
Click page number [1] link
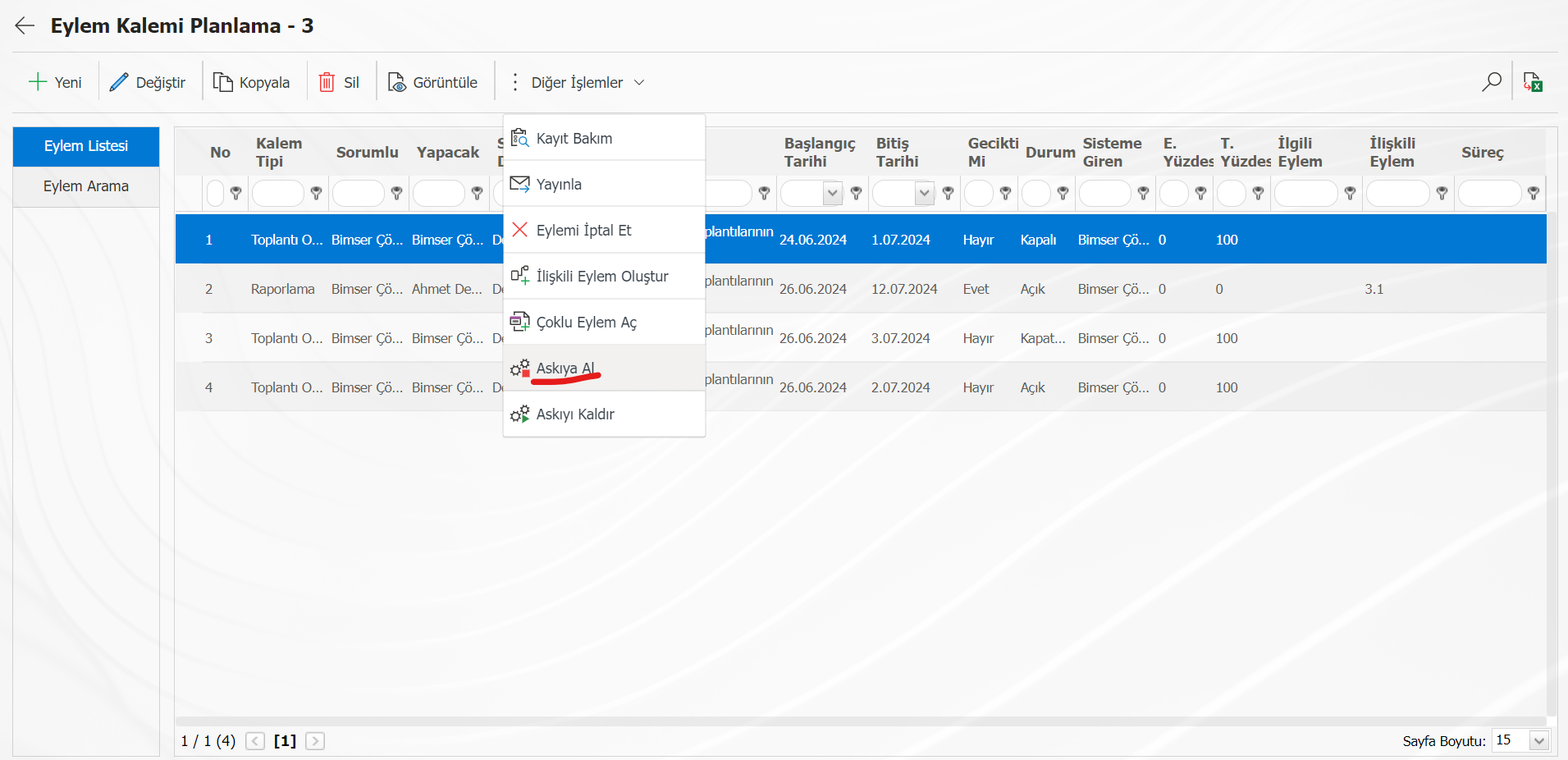coord(285,741)
